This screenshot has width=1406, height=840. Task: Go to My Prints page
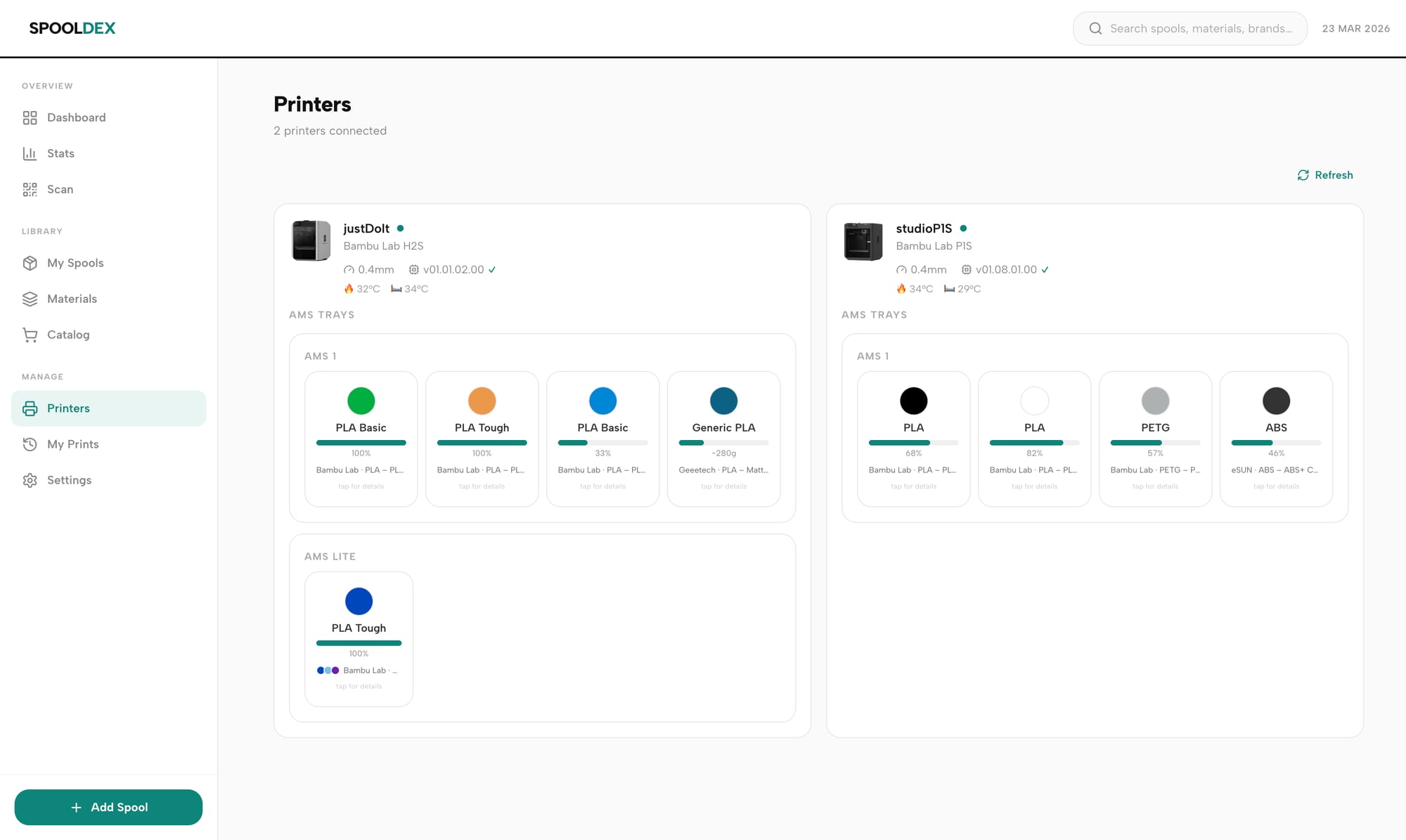[x=72, y=444]
